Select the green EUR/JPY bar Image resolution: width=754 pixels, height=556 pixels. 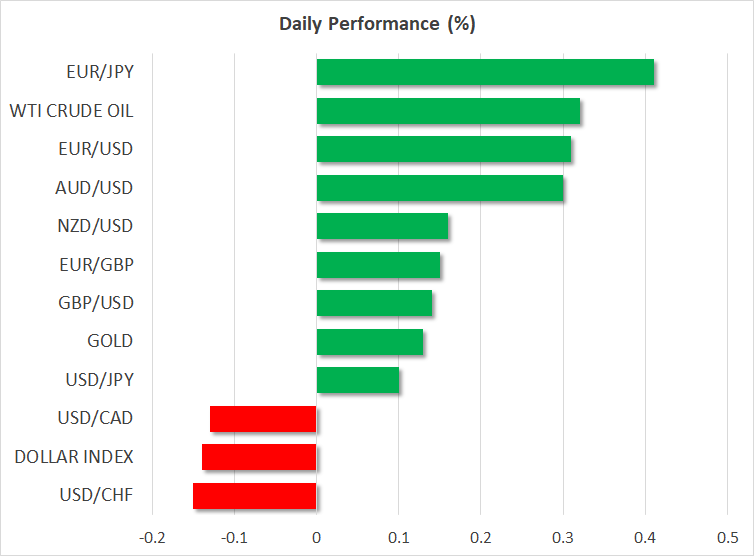click(x=485, y=72)
